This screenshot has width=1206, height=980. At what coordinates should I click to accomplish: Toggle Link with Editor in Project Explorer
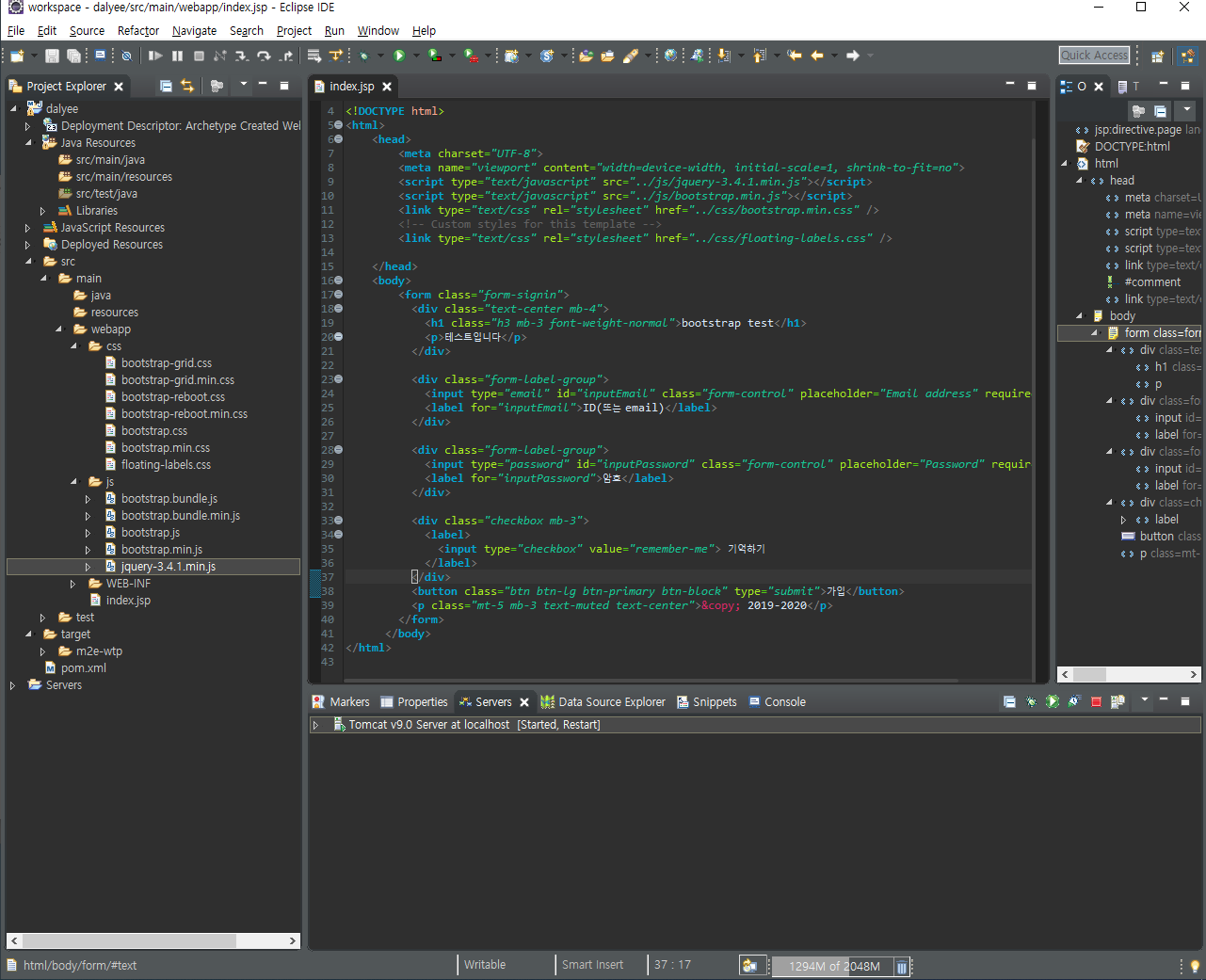pos(187,86)
